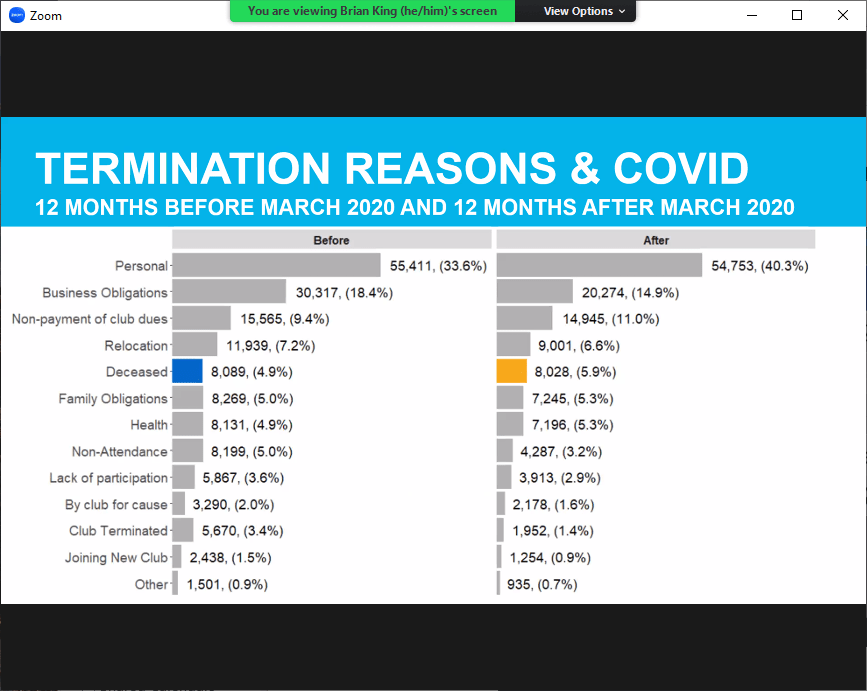Click the green screen-sharing notification banner
Image resolution: width=867 pixels, height=691 pixels.
click(x=372, y=11)
